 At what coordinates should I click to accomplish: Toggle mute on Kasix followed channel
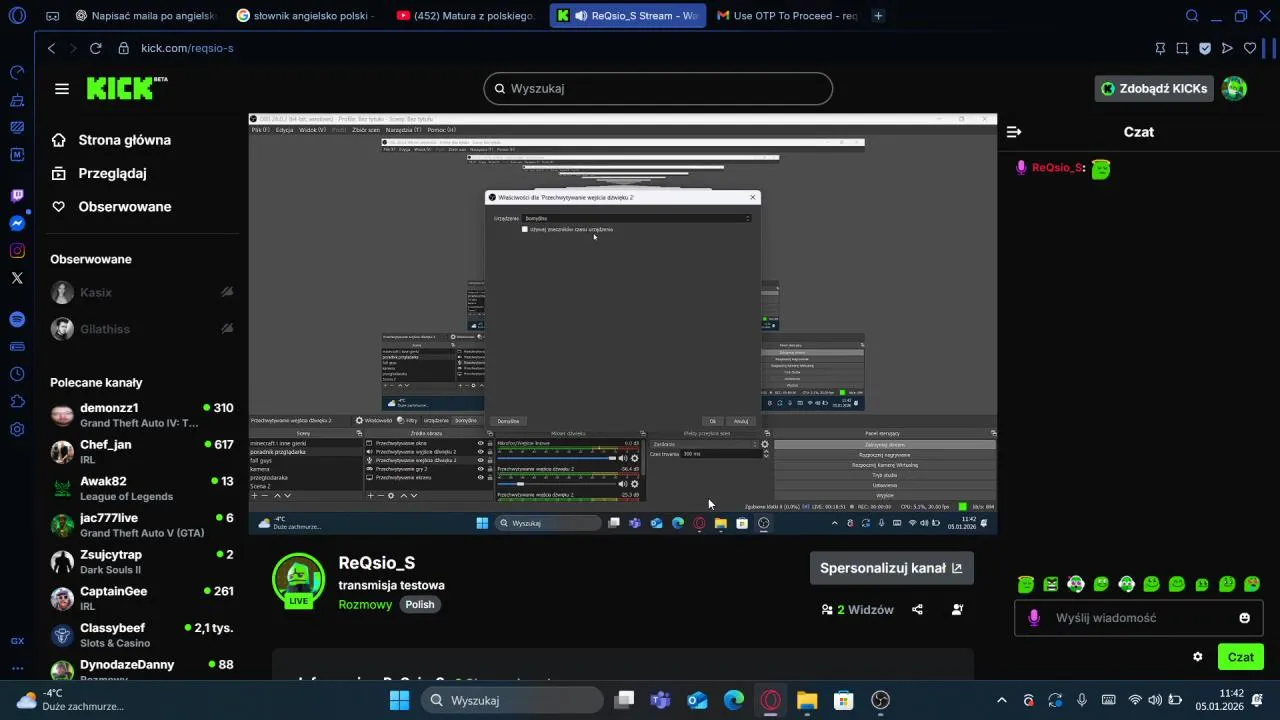coord(227,292)
